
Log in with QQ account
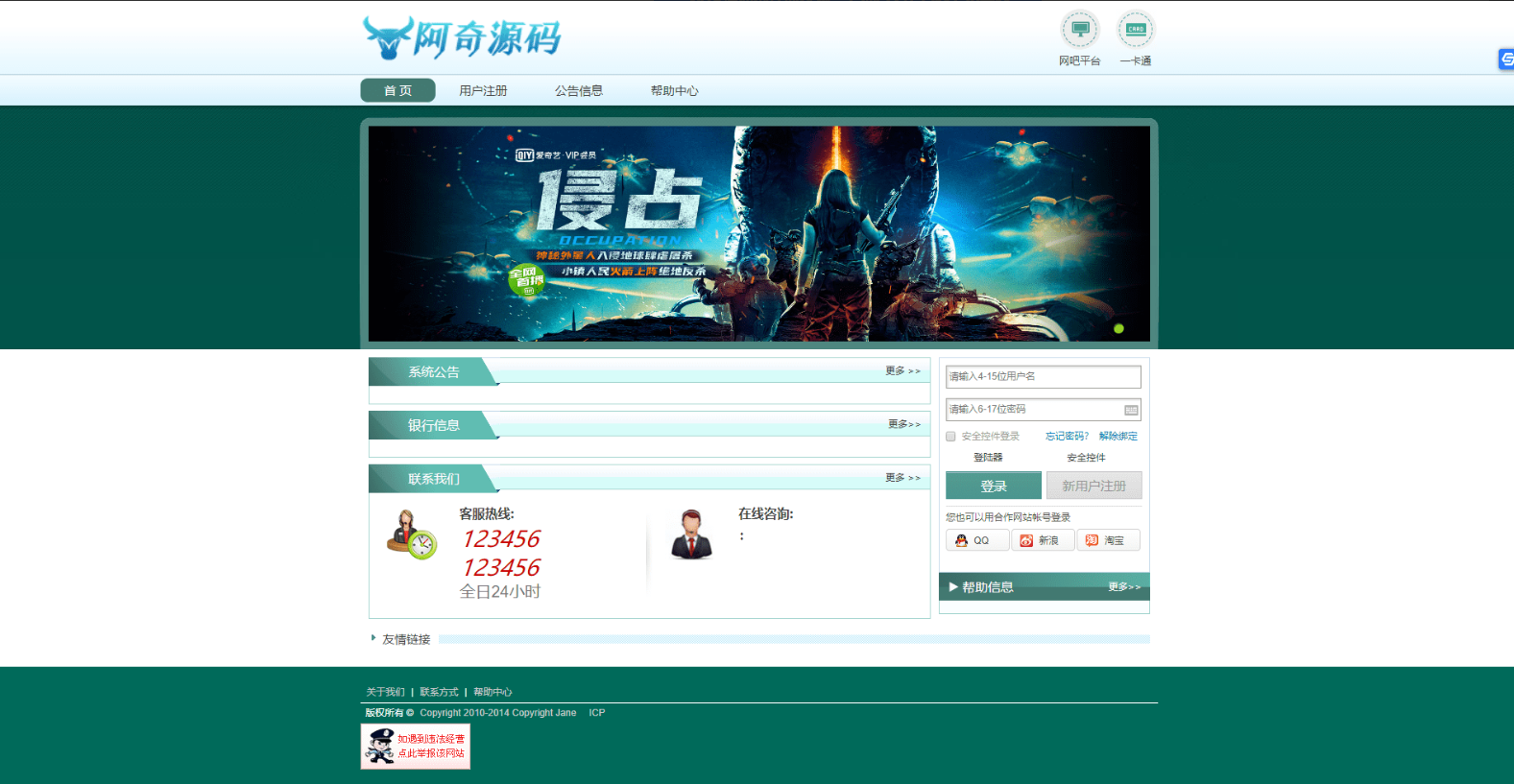(x=977, y=540)
